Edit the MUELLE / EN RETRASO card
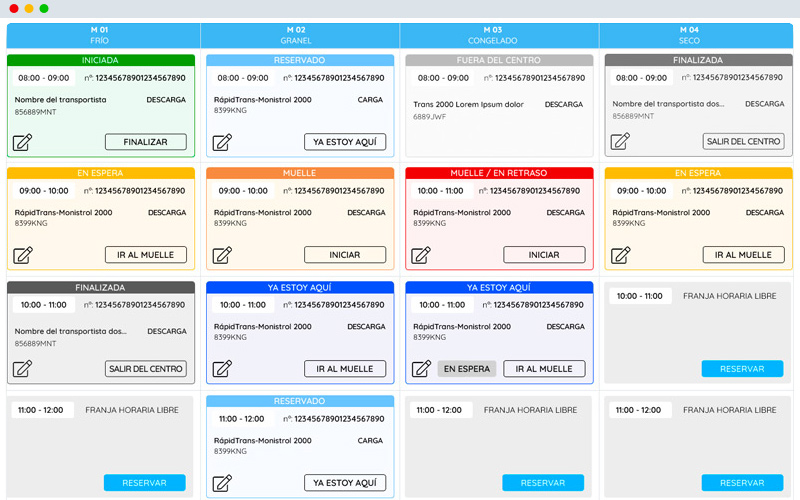This screenshot has height=500, width=800. 421,255
